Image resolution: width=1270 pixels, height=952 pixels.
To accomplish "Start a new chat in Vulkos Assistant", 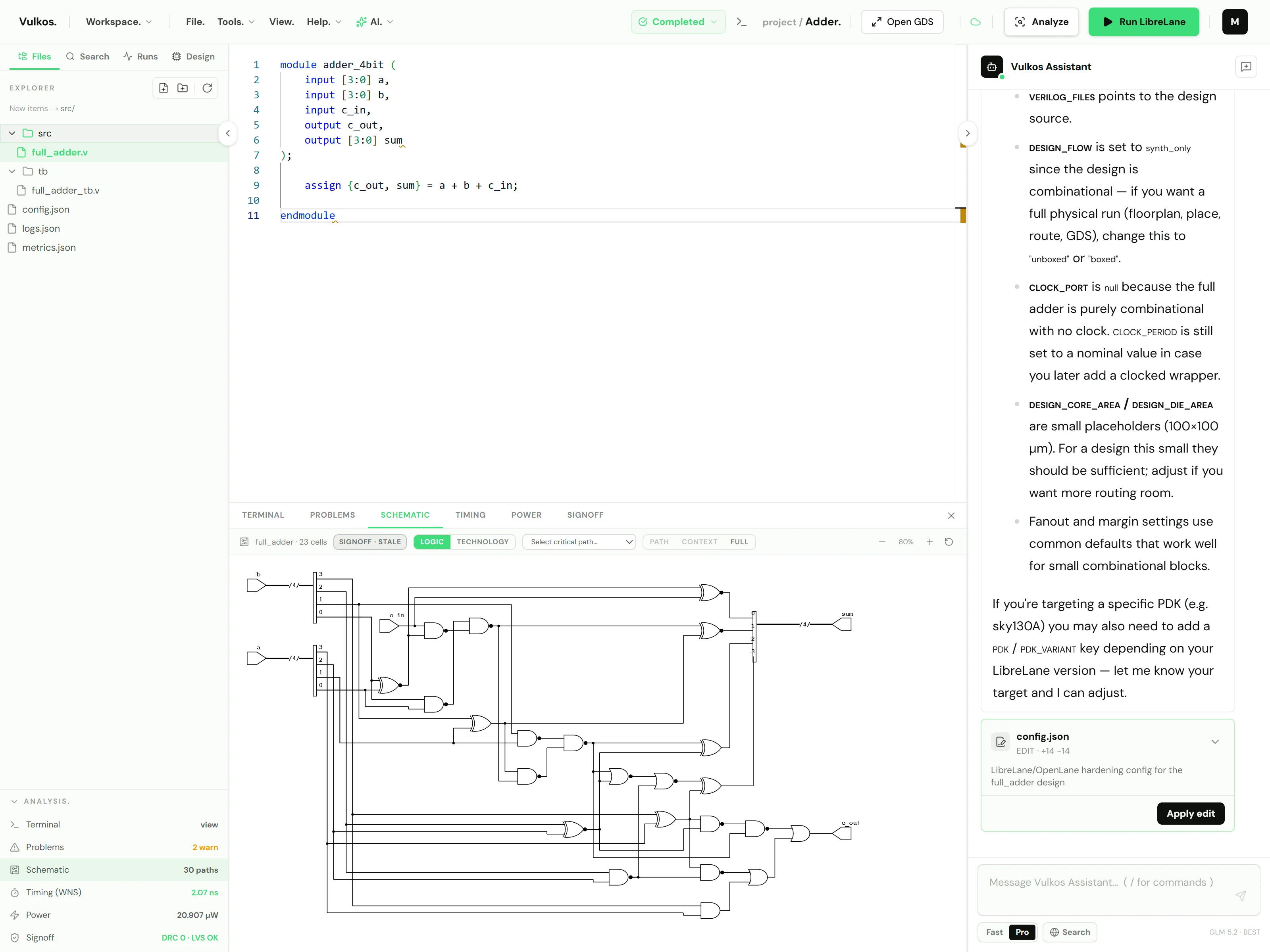I will [1246, 67].
